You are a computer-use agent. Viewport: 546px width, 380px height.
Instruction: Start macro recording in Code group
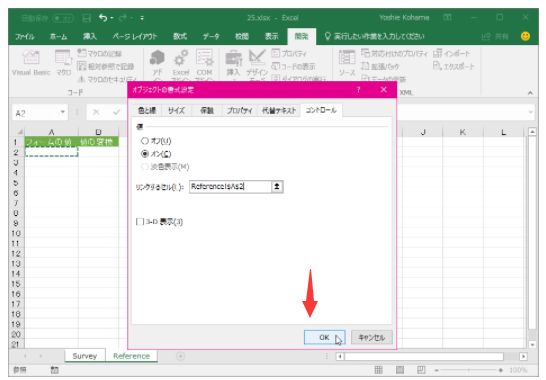coord(100,53)
